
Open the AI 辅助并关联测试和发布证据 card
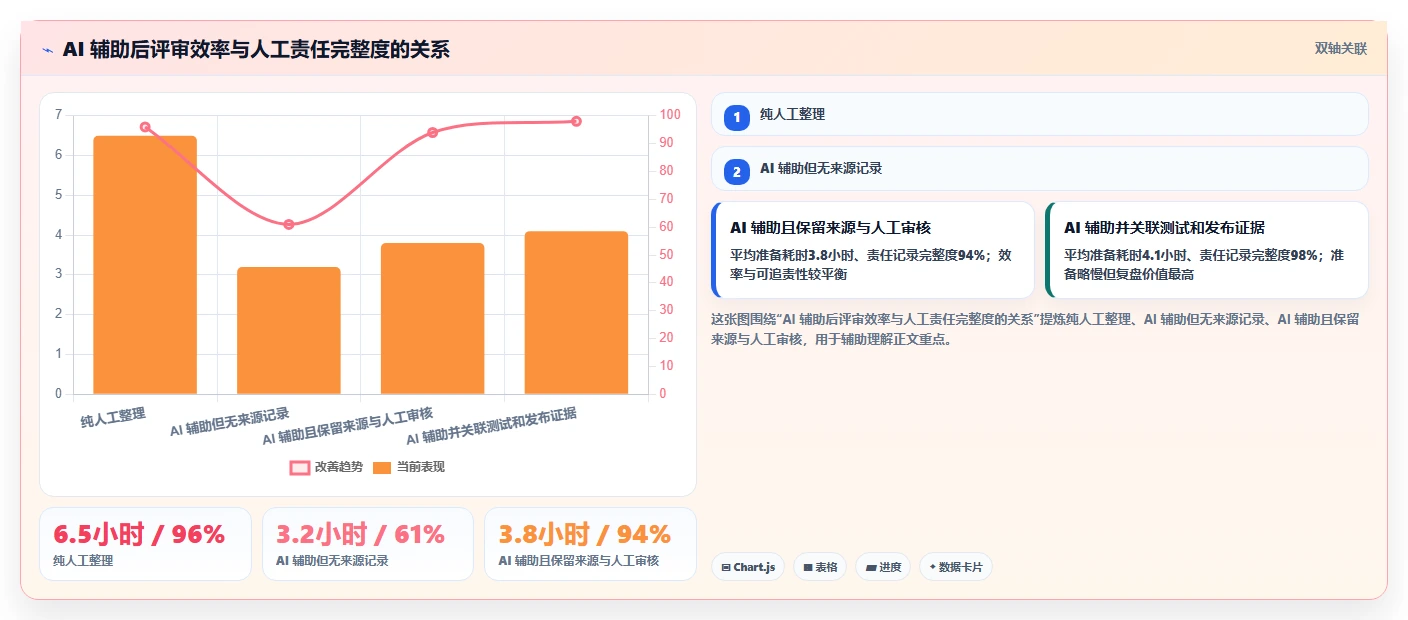click(1206, 250)
